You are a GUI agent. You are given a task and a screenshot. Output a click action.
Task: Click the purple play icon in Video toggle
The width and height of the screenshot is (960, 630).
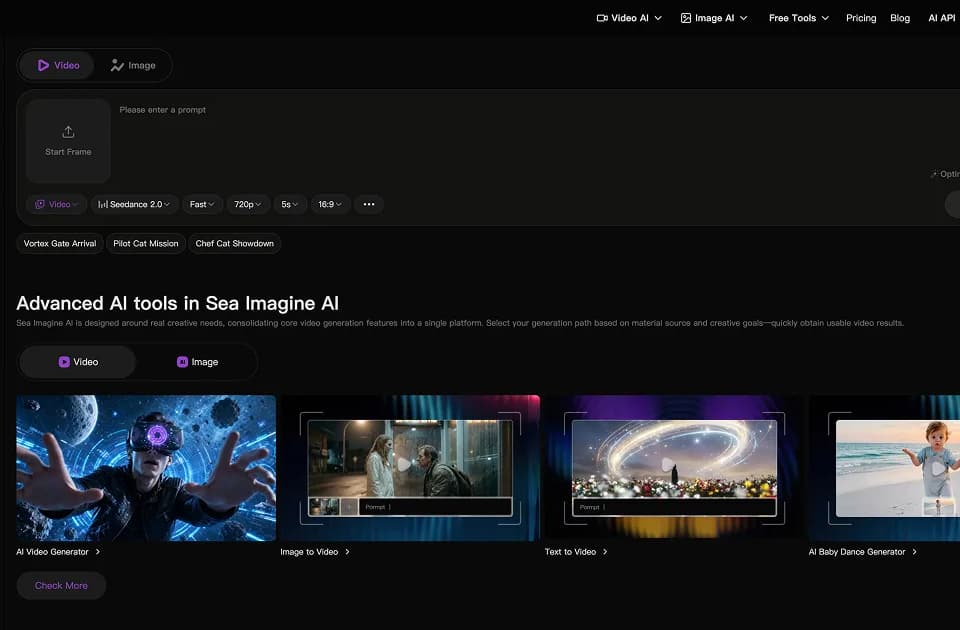(x=64, y=362)
